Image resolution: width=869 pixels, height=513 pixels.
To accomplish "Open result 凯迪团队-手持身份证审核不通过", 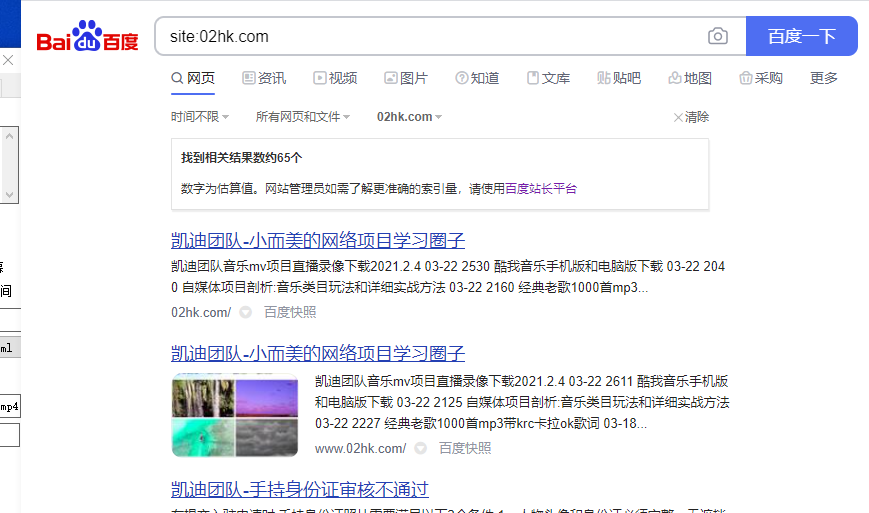I will coord(299,489).
